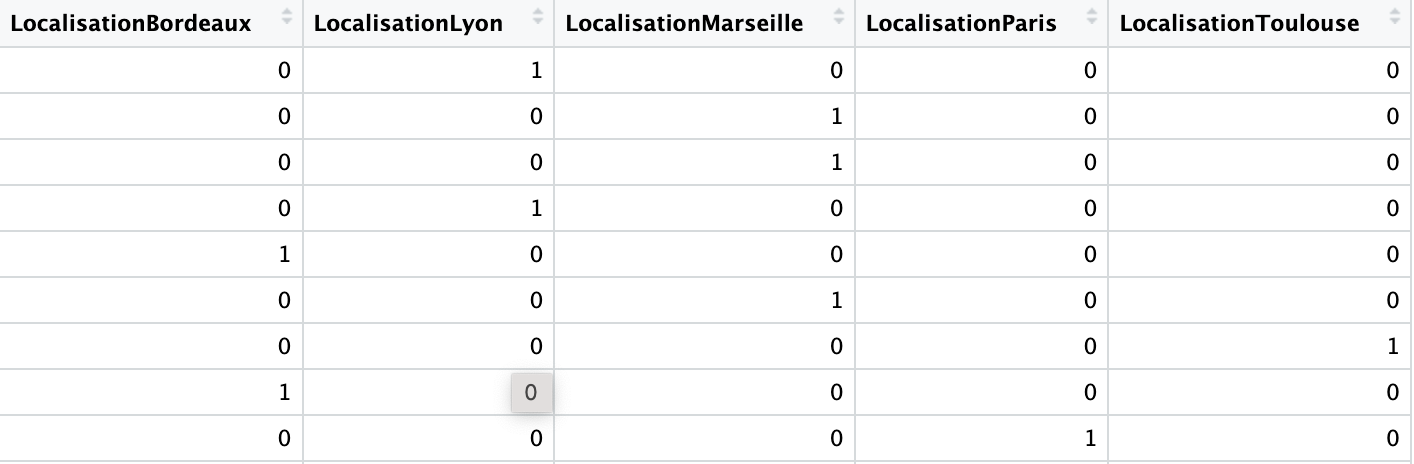
Task: Select the only 1 value in LocalisationToulouse
Action: point(1393,346)
